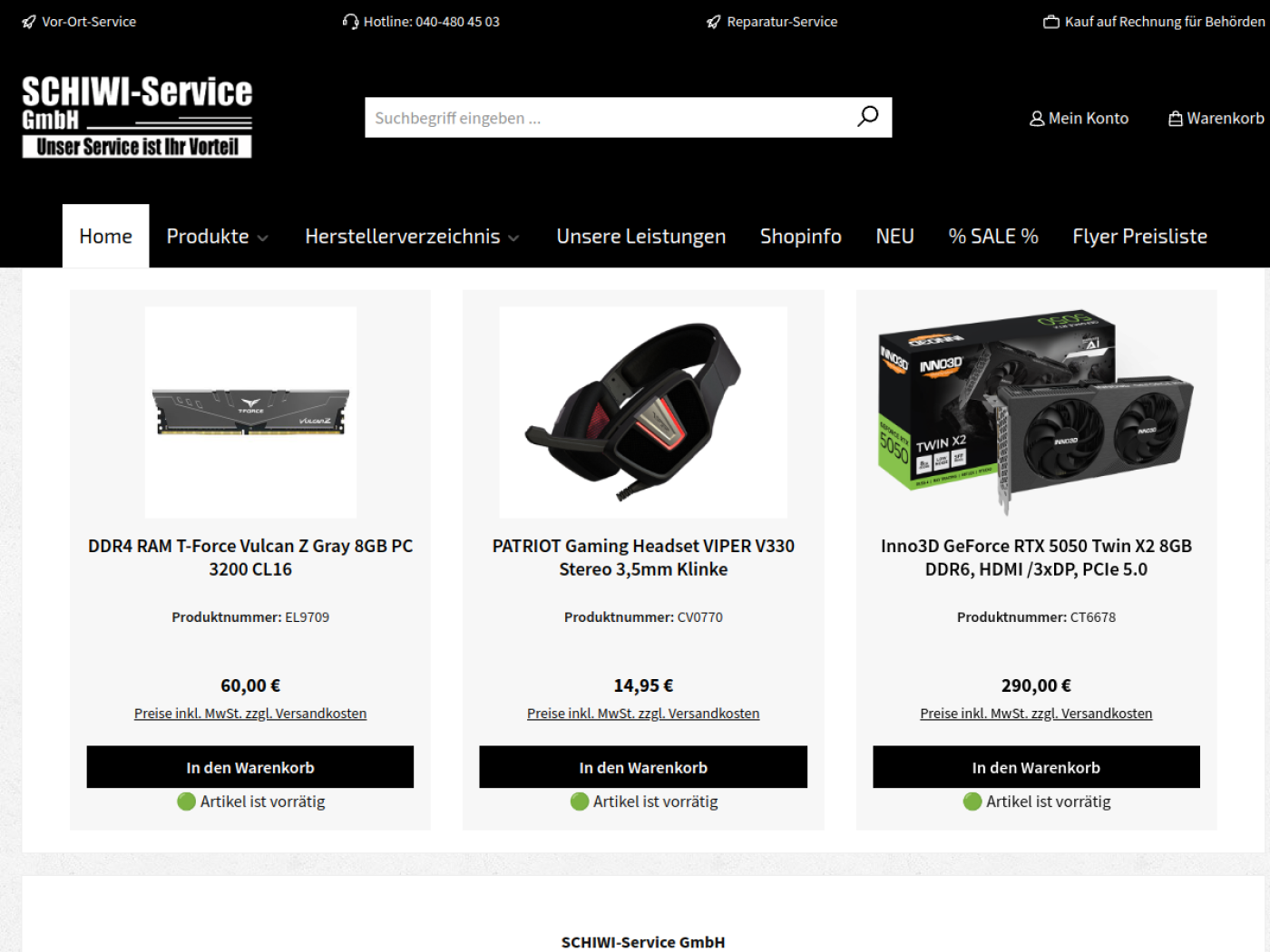
Task: Click Produktnummer CV0770 text
Action: (643, 617)
